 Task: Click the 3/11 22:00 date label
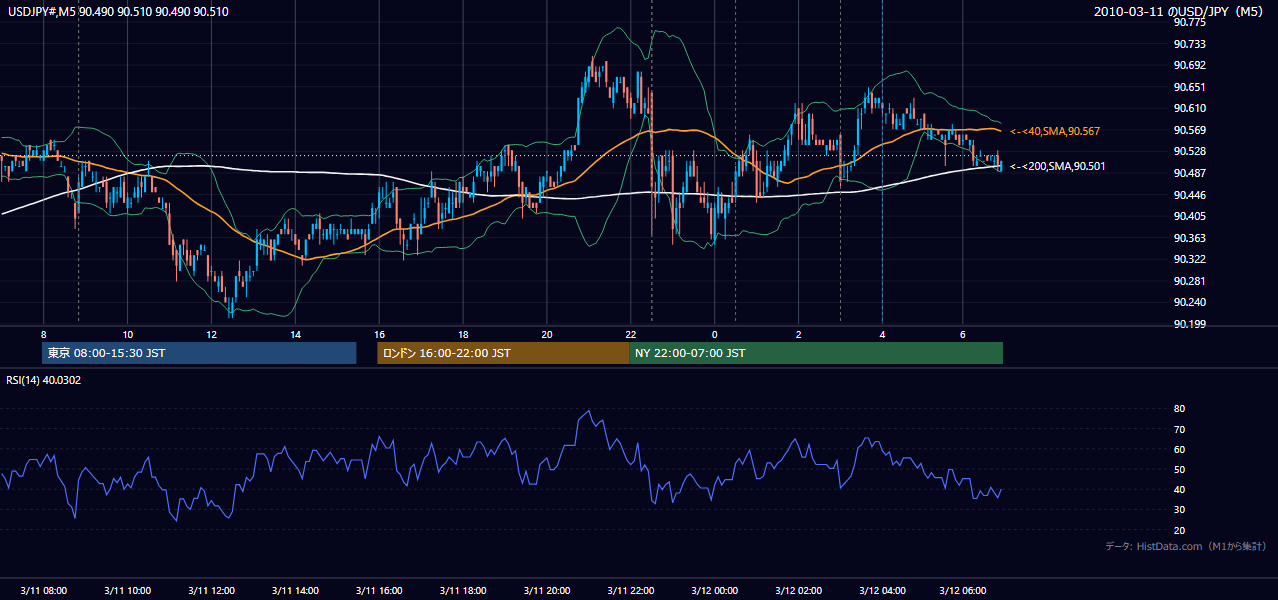click(631, 591)
